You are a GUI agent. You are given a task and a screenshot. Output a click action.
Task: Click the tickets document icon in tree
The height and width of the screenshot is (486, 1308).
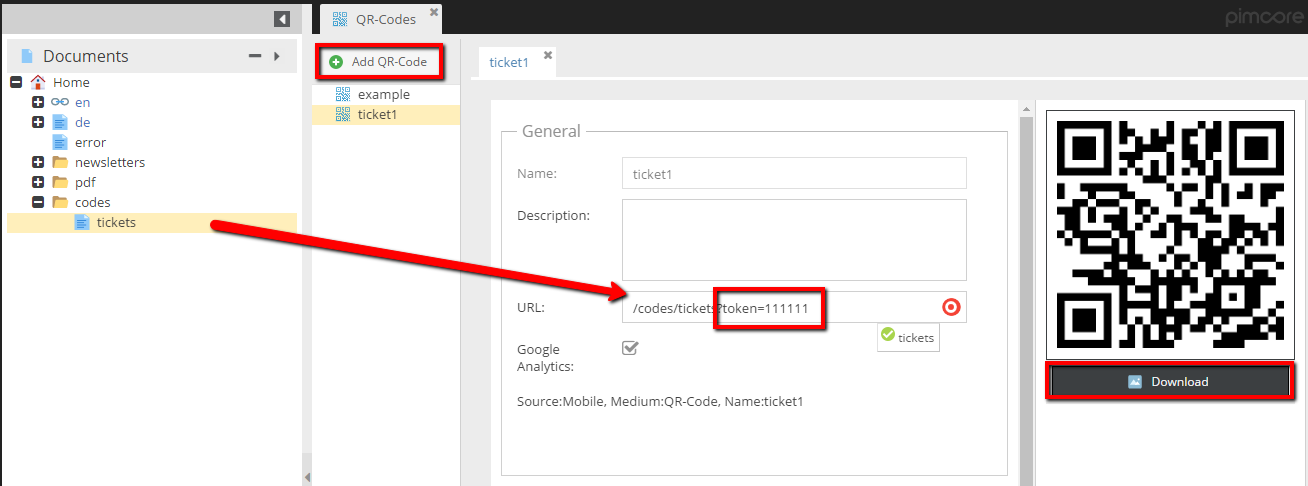click(x=82, y=223)
